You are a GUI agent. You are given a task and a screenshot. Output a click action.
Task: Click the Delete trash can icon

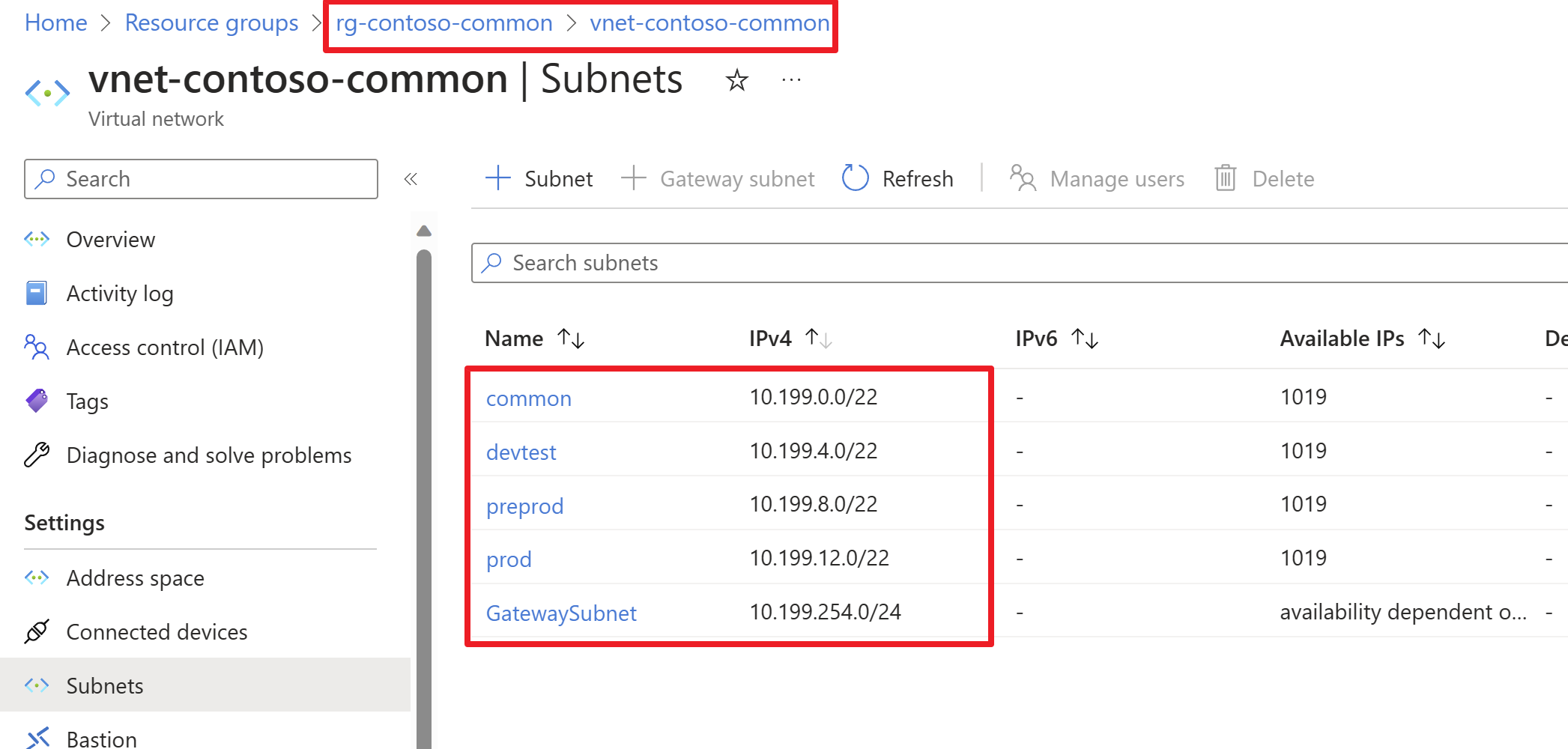(1226, 178)
